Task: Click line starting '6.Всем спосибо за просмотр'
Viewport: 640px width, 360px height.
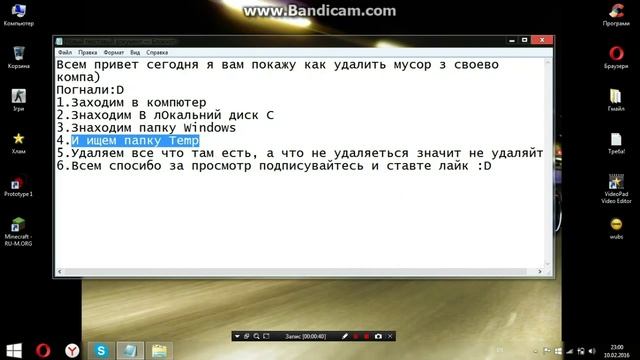Action: coord(274,166)
